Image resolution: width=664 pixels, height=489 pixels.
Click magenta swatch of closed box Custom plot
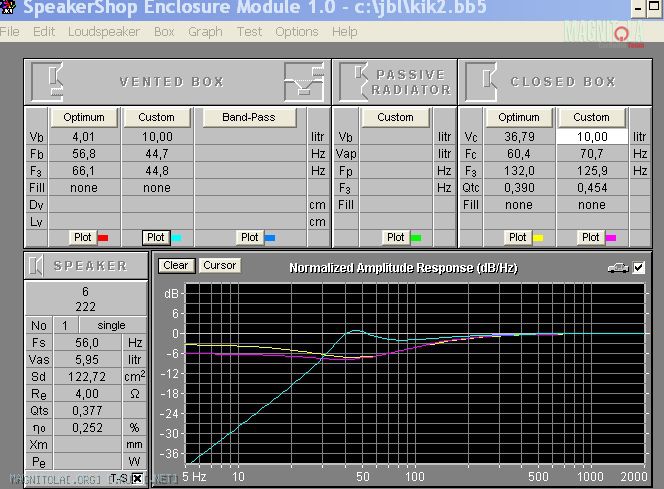coord(610,238)
